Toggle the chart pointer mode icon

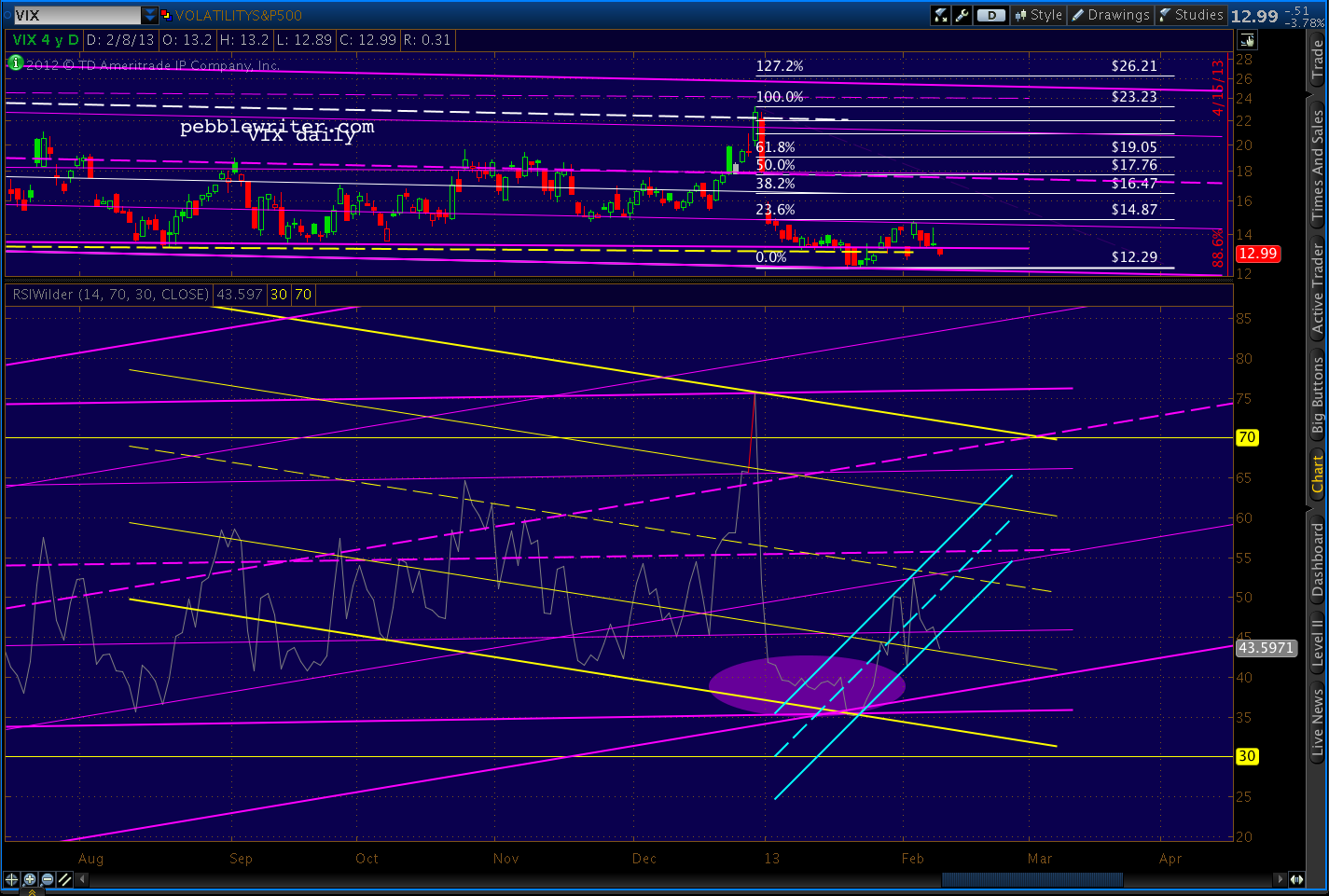[x=1247, y=40]
